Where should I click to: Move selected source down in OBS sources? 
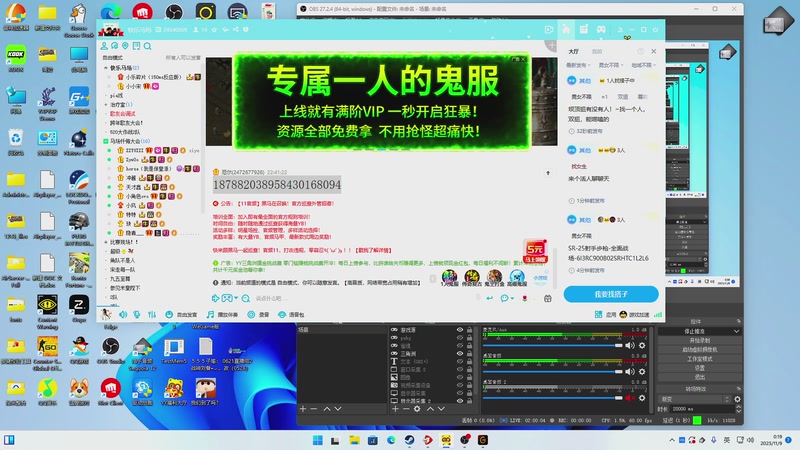(441, 409)
